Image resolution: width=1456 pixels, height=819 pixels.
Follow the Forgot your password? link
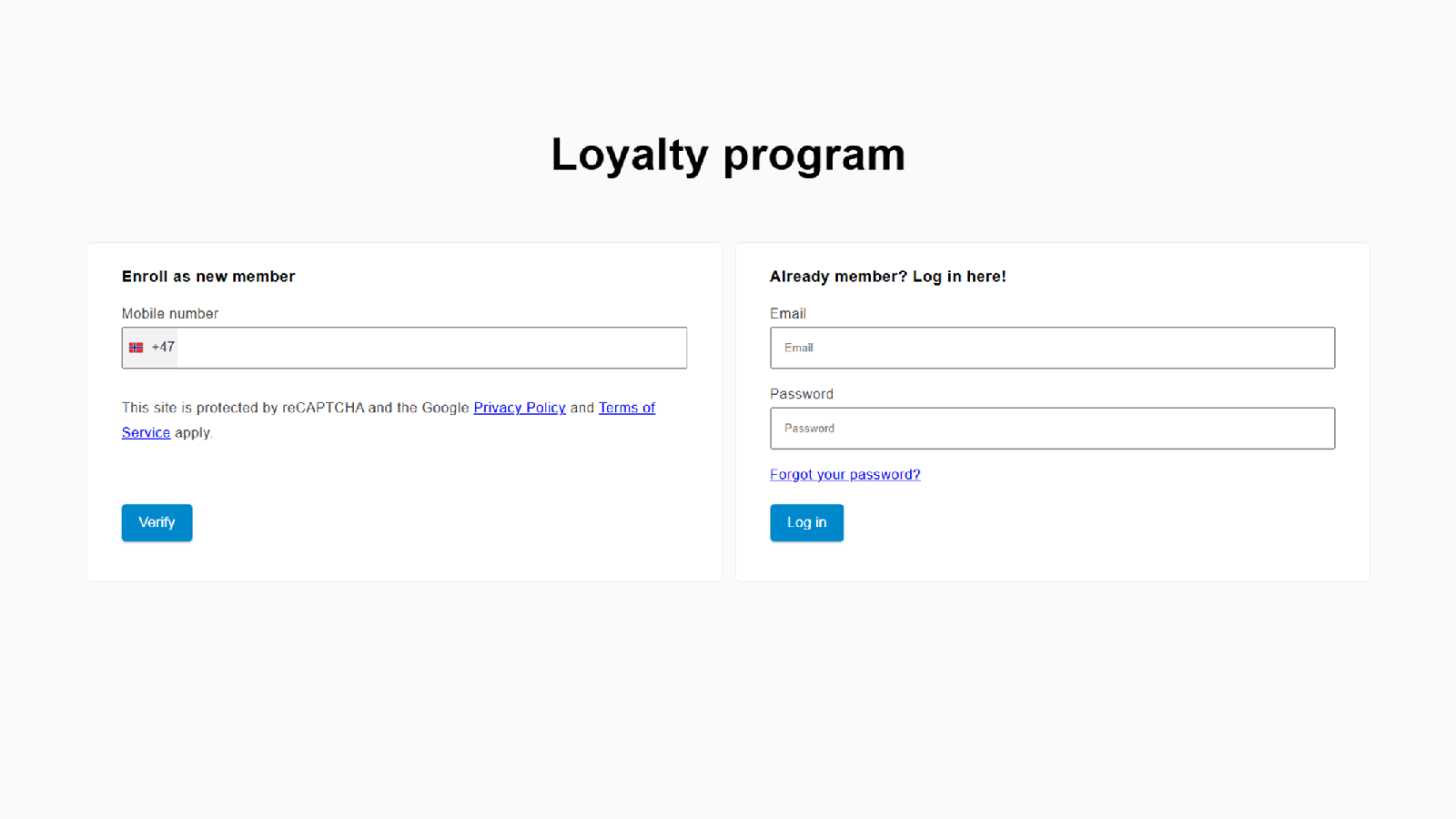844,475
